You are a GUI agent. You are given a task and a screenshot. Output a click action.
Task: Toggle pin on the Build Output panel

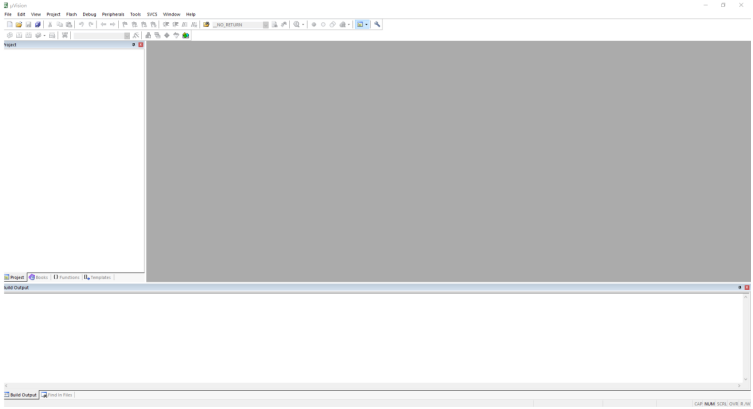pyautogui.click(x=740, y=288)
